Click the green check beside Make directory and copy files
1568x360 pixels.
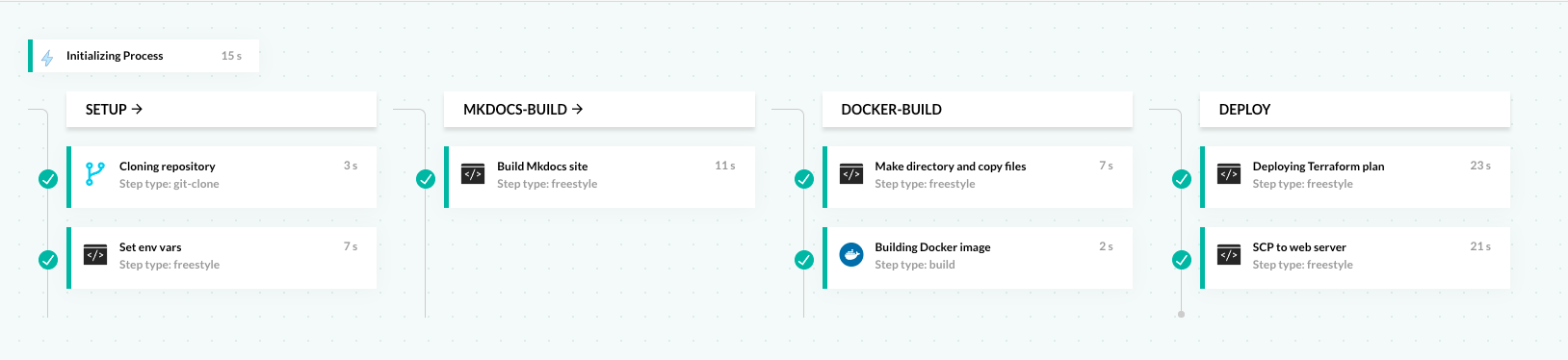click(804, 179)
